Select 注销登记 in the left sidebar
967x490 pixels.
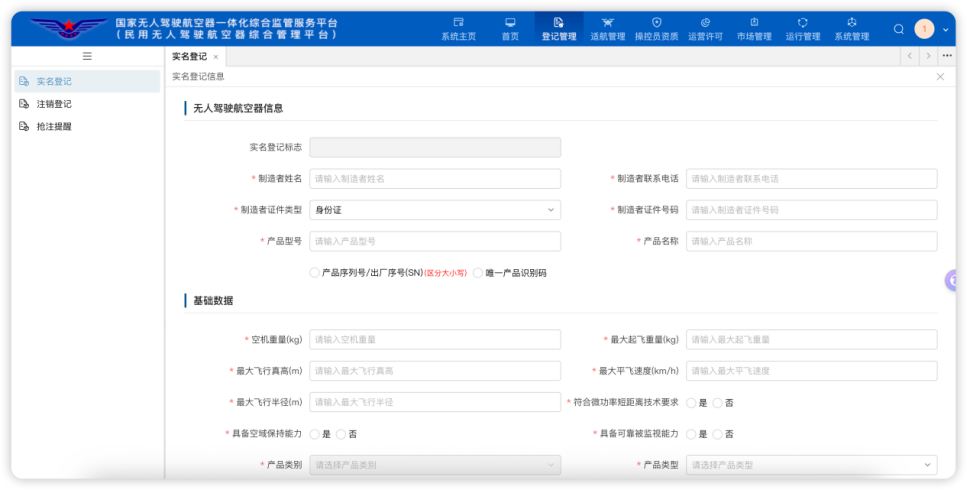click(54, 104)
